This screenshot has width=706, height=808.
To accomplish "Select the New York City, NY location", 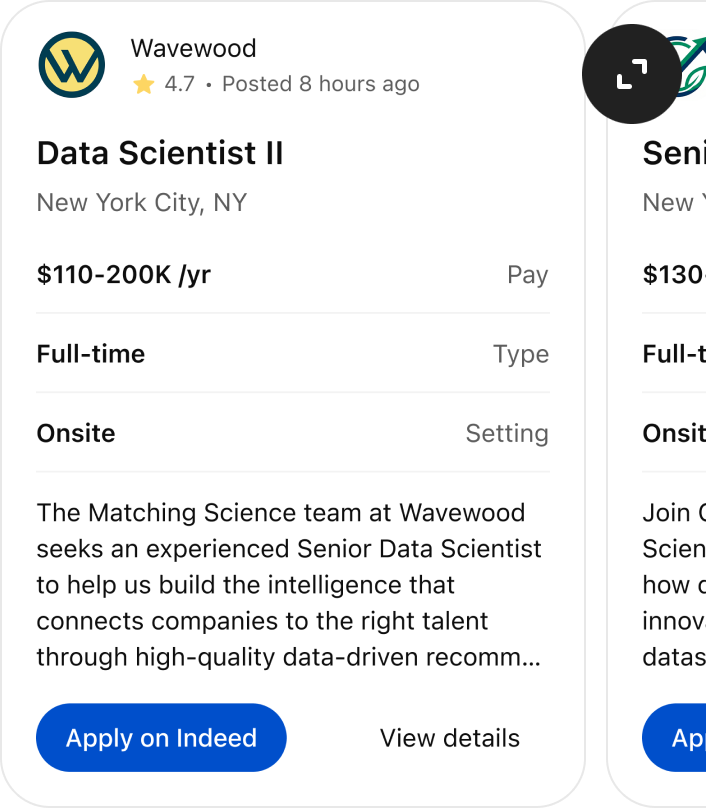I will (141, 202).
